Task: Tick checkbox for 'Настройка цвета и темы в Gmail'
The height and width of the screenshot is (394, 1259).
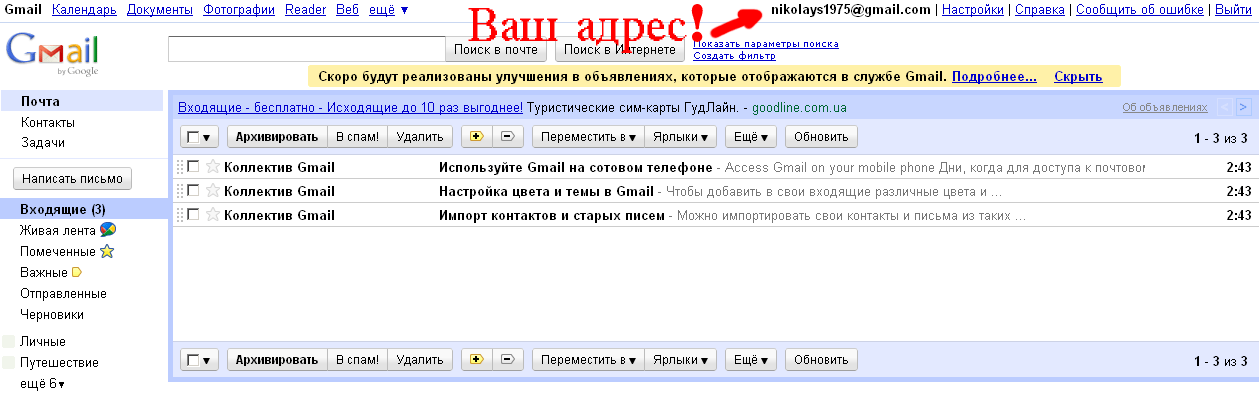Action: 194,191
